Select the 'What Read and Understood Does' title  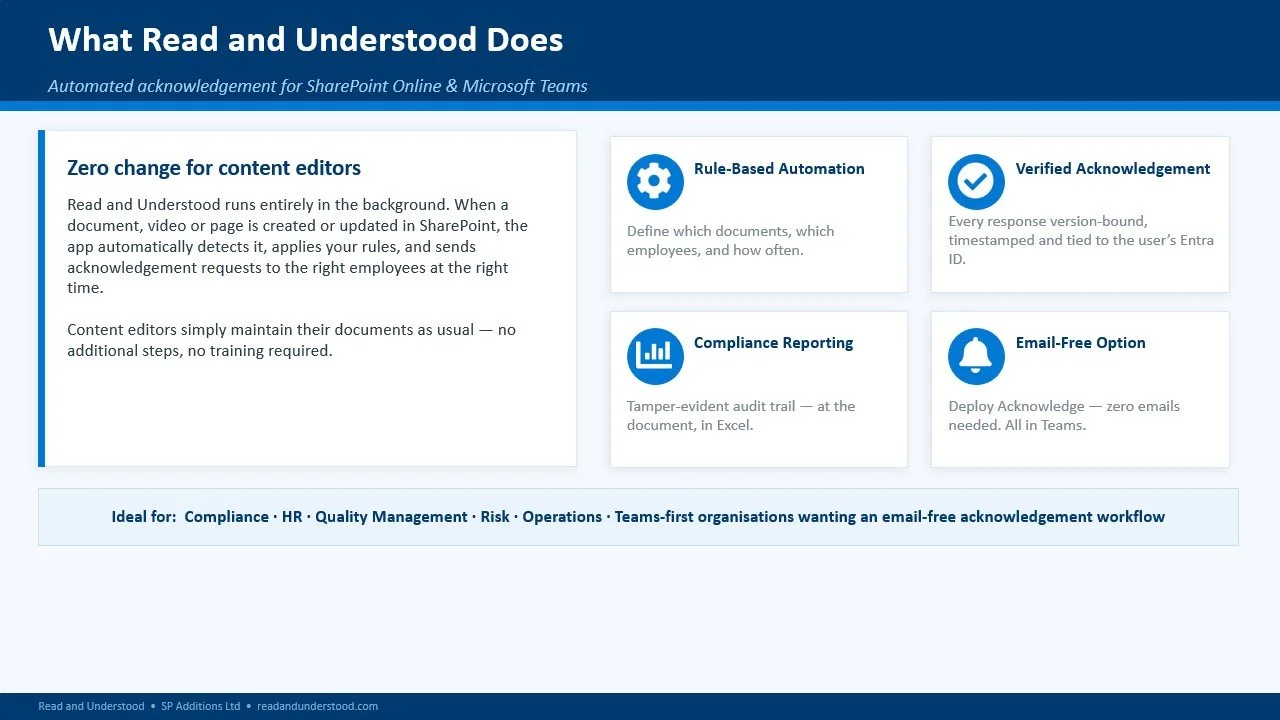[x=306, y=40]
